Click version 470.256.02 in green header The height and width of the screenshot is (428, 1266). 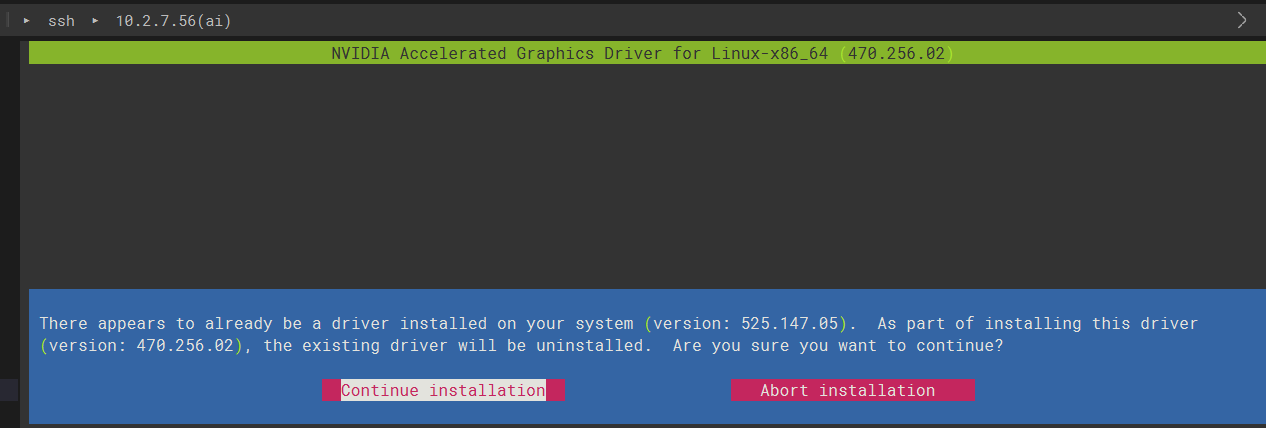click(895, 54)
